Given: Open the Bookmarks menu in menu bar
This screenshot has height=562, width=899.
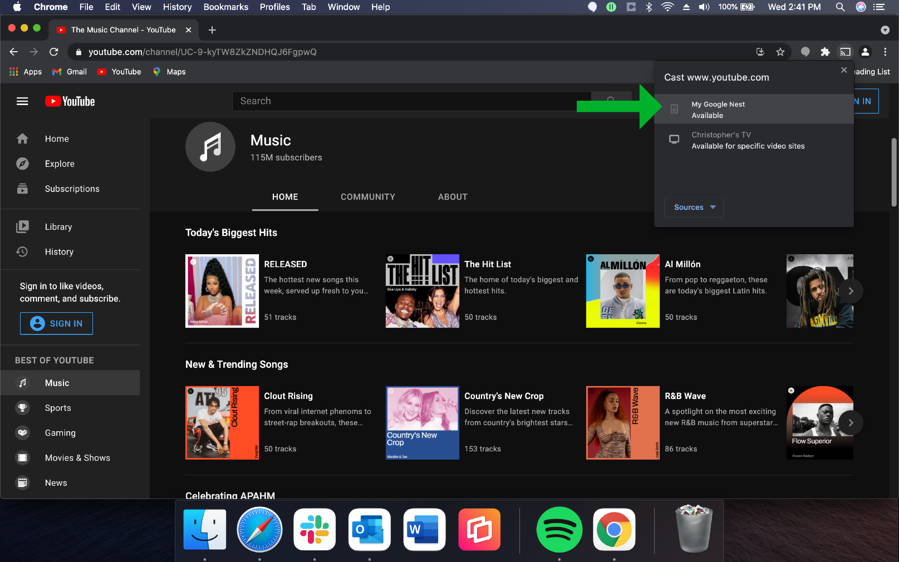Looking at the screenshot, I should [225, 7].
